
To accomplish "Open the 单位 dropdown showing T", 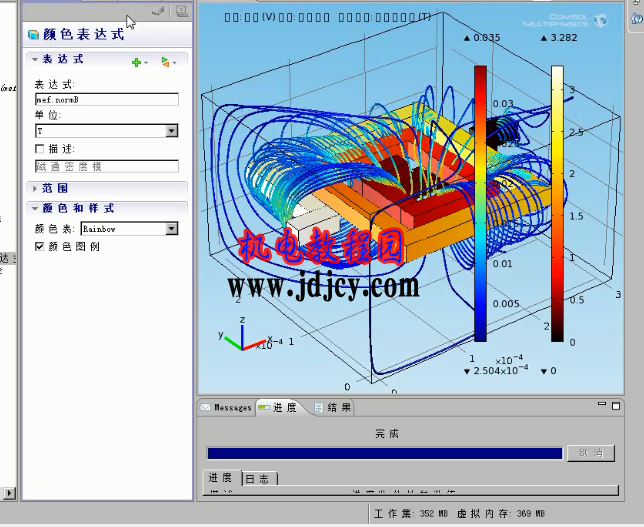I will (171, 131).
